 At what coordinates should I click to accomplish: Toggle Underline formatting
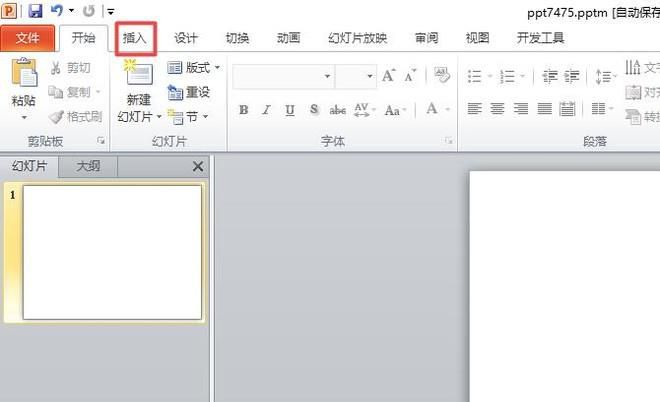tap(290, 110)
